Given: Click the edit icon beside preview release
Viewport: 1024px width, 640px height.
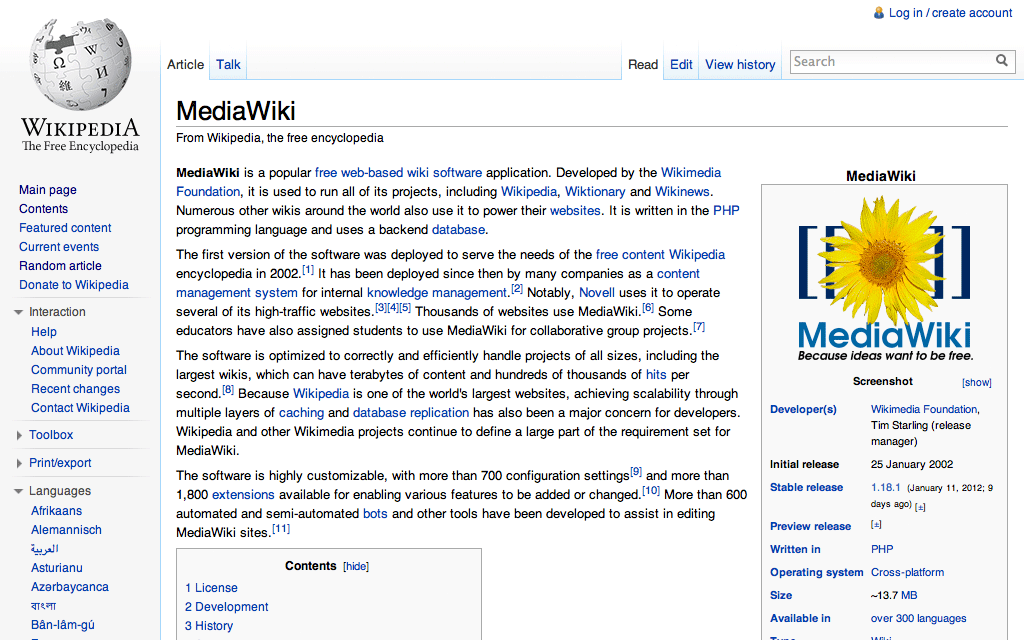Looking at the screenshot, I should click(876, 524).
